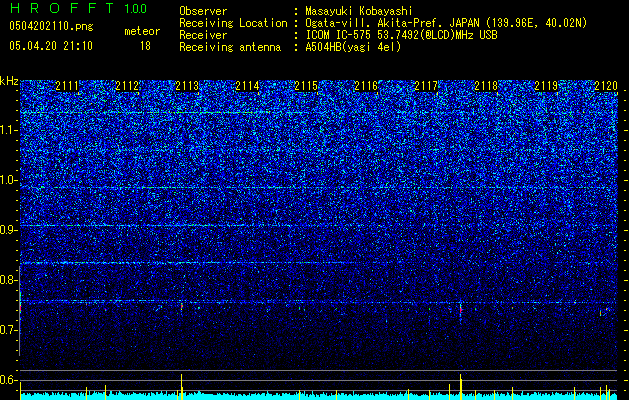Click the ICOM IC-575 receiver text
629x400 pixels.
tap(401, 35)
